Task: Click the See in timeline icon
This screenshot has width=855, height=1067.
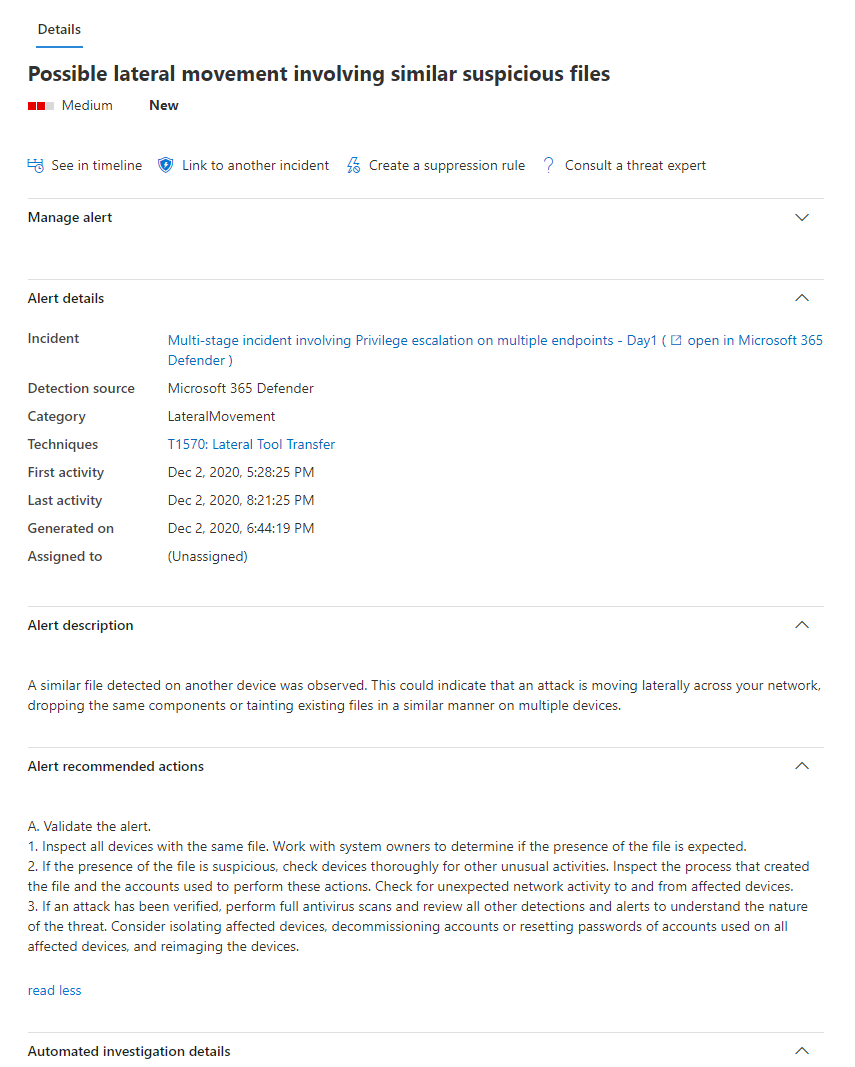Action: [x=36, y=166]
